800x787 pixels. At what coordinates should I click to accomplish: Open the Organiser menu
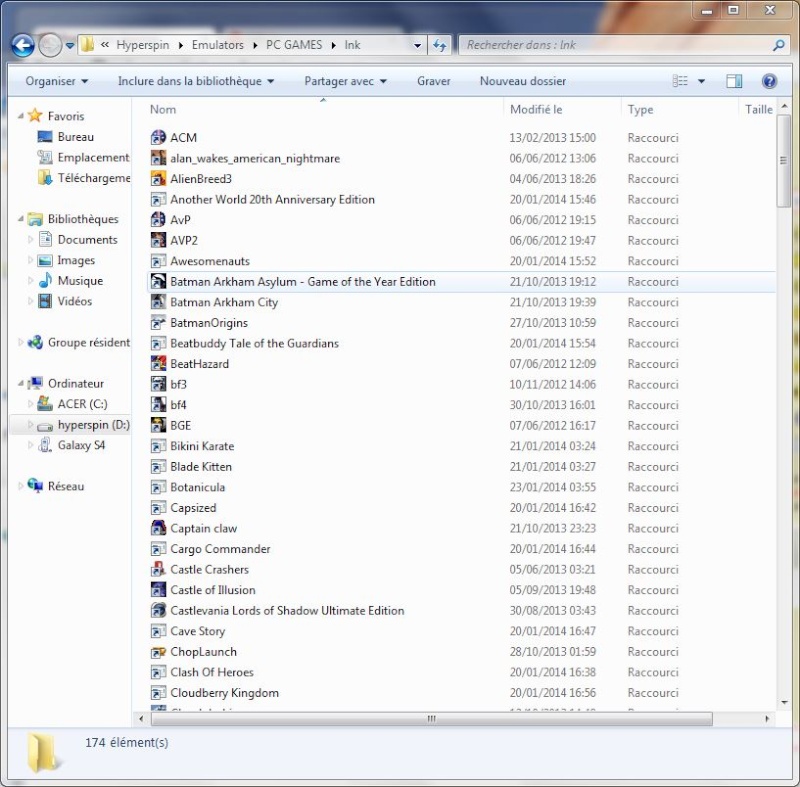point(57,81)
